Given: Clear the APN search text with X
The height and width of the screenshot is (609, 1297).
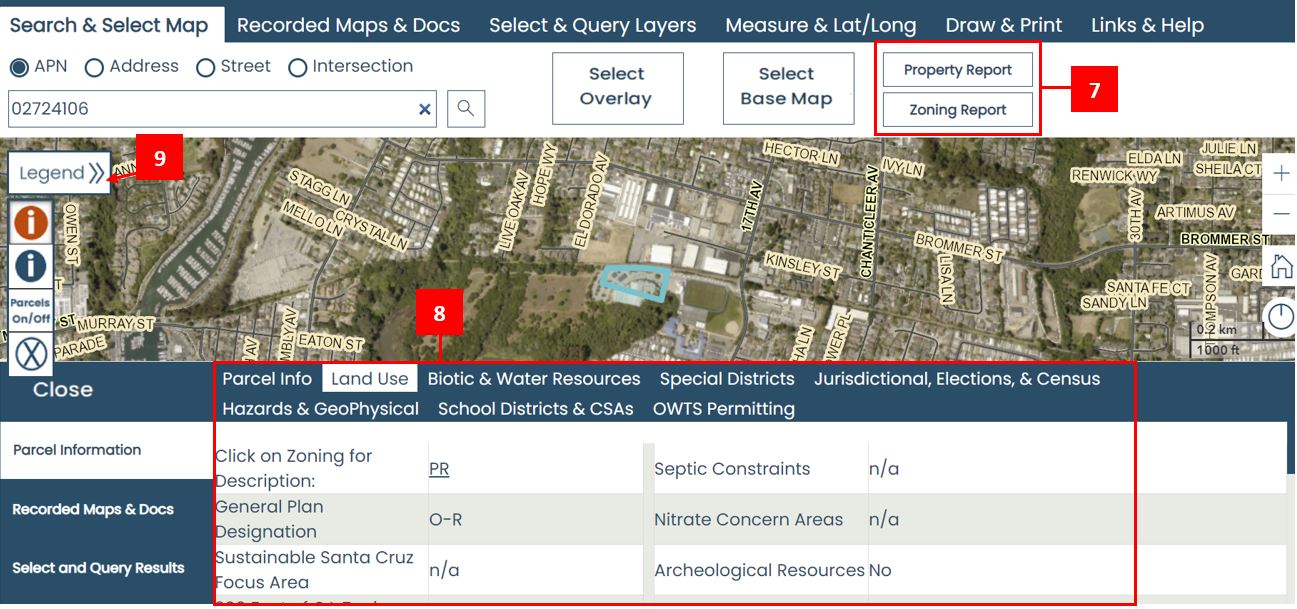Looking at the screenshot, I should pyautogui.click(x=425, y=109).
